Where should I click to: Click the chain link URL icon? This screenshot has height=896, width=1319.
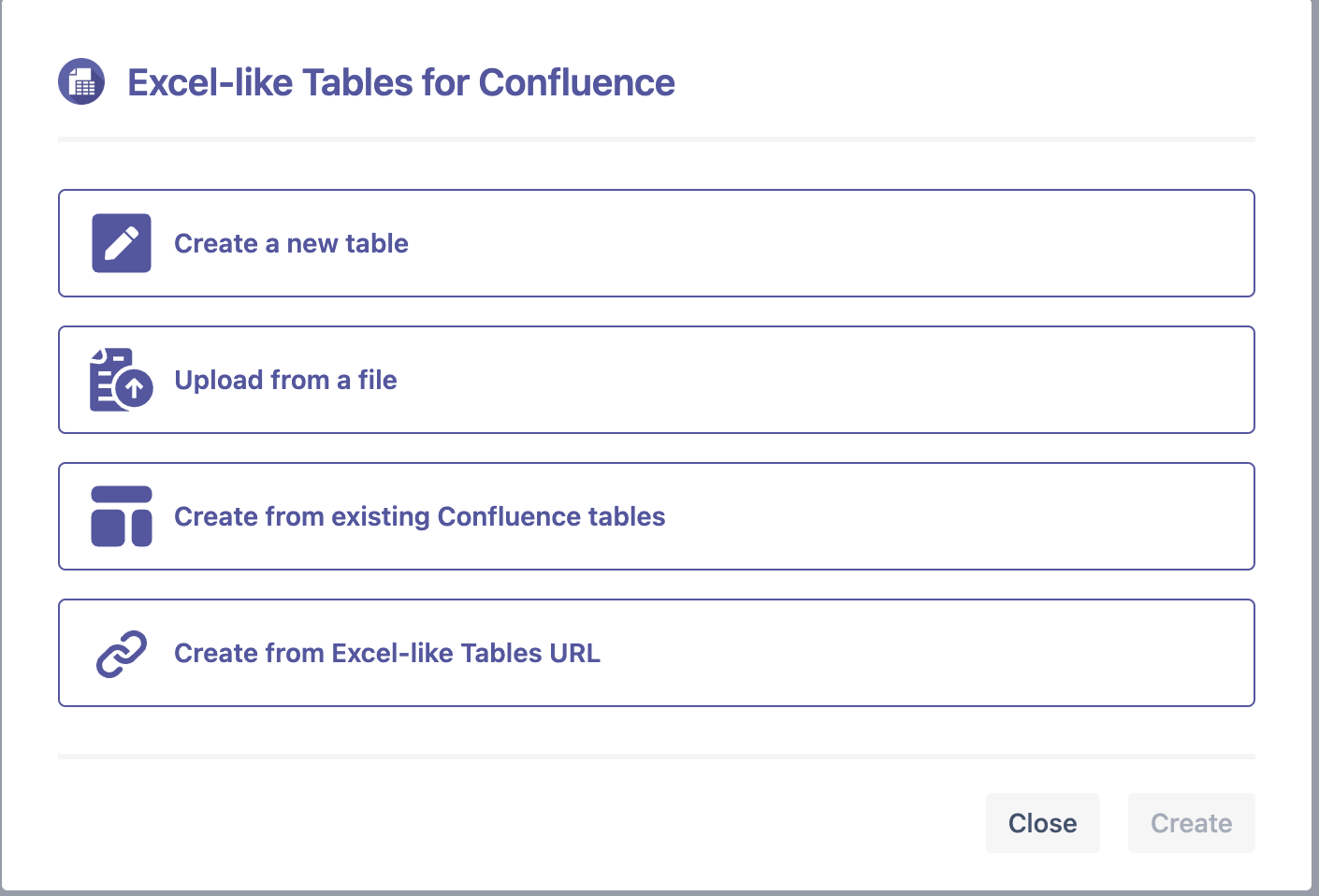click(122, 653)
